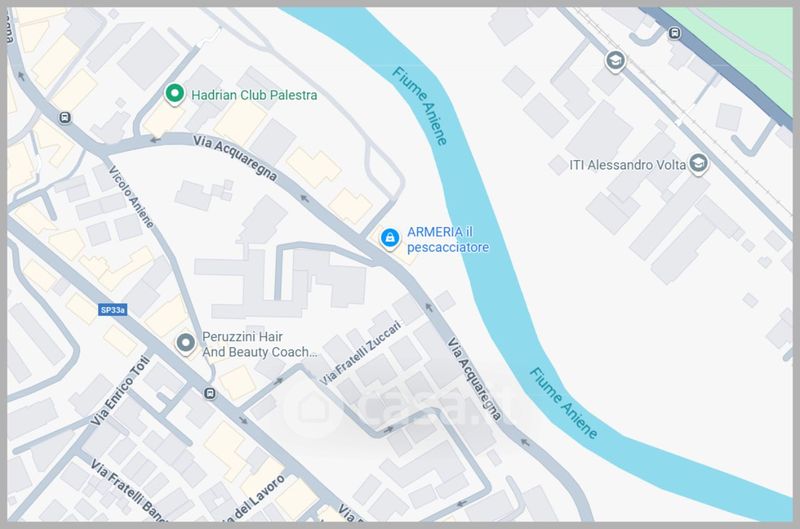Image resolution: width=800 pixels, height=529 pixels.
Task: Click the upper Via Acquaregna street label
Action: (x=235, y=158)
